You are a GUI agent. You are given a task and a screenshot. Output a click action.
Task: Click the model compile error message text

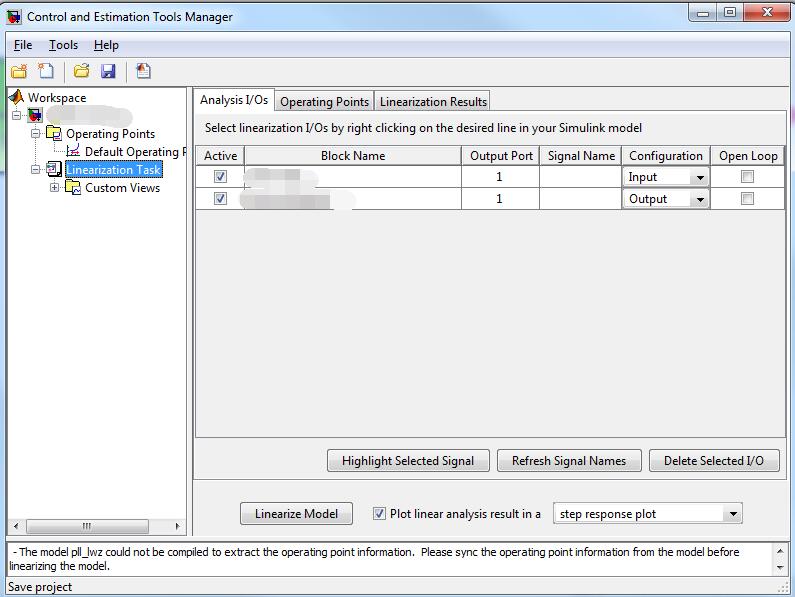point(374,558)
